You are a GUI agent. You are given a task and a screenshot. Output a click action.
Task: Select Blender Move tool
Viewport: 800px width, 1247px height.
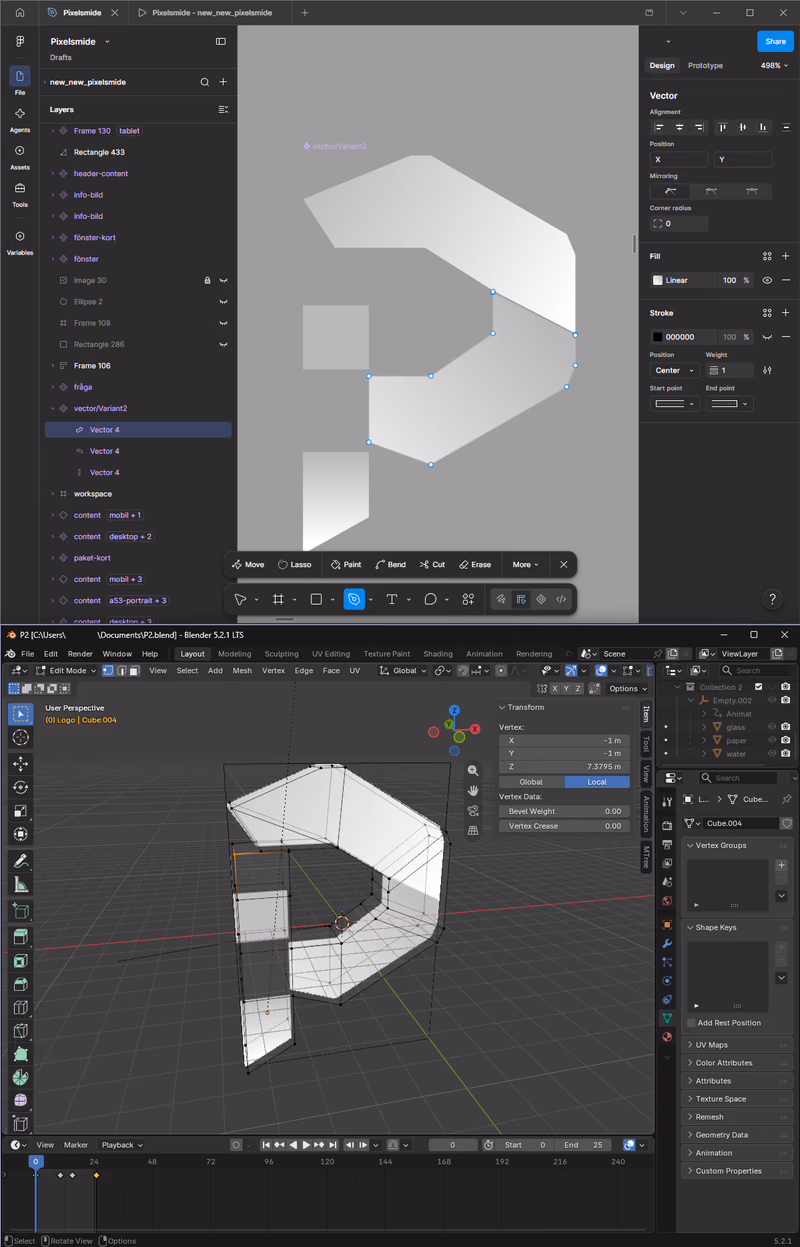pyautogui.click(x=20, y=764)
